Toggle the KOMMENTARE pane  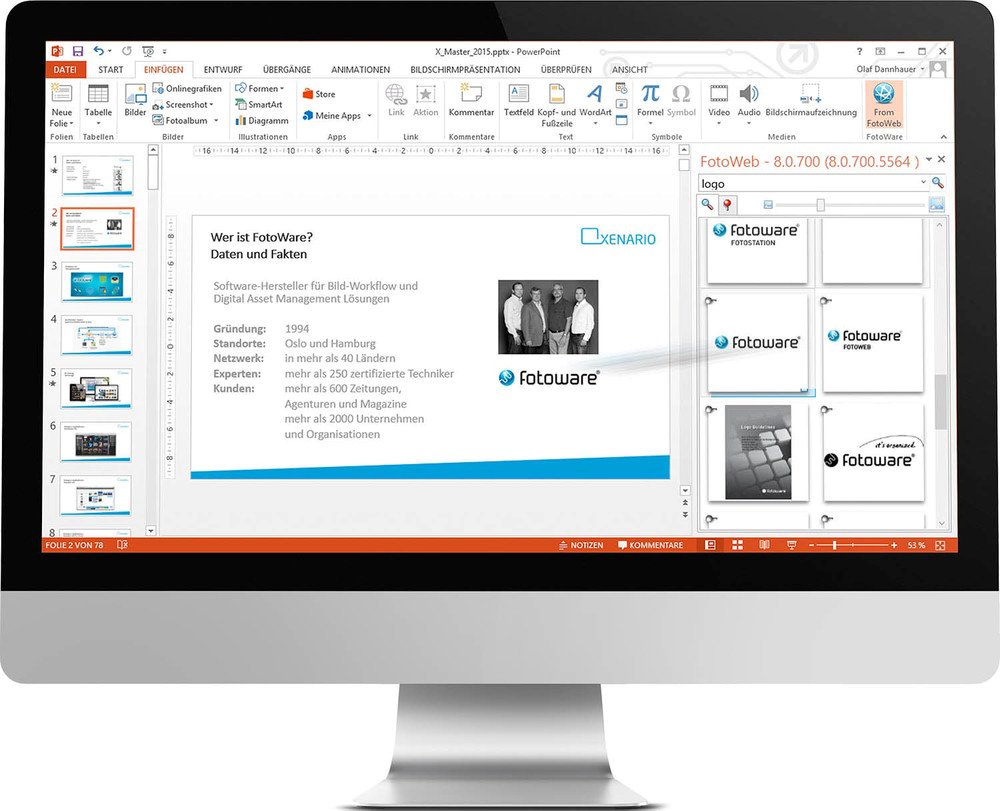651,545
